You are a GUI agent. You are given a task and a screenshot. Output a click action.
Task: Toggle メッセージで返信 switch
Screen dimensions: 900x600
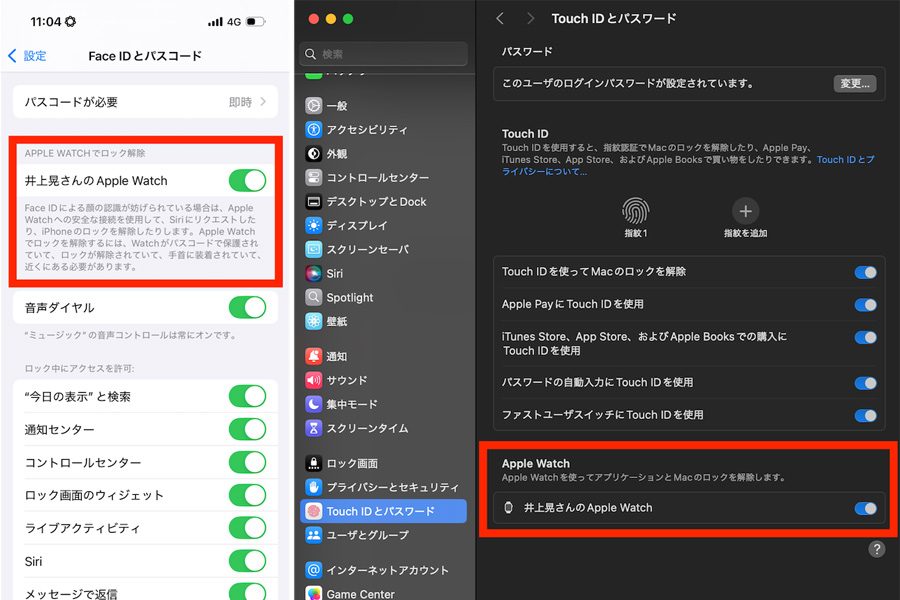247,591
